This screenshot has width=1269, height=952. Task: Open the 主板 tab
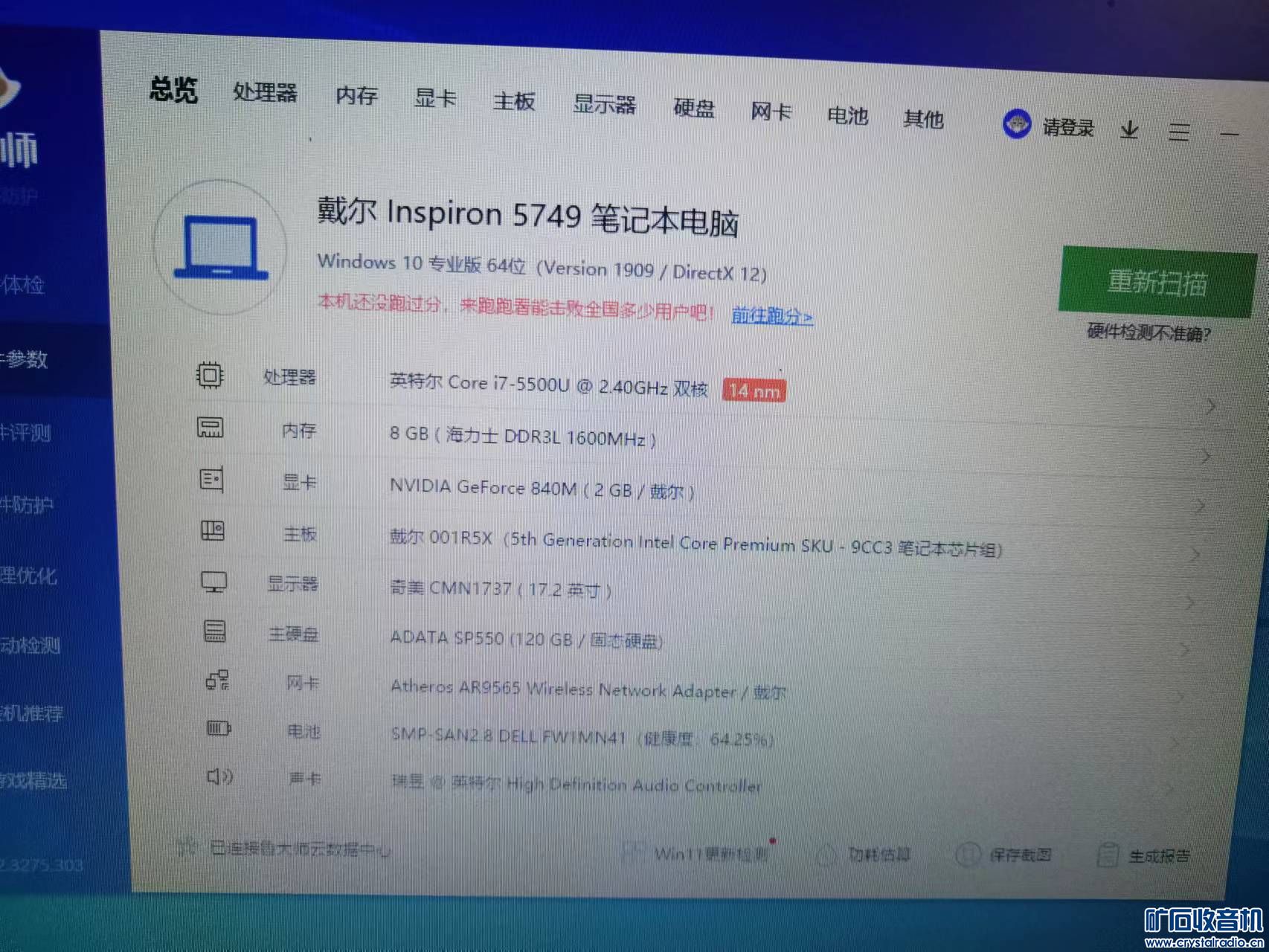point(514,101)
